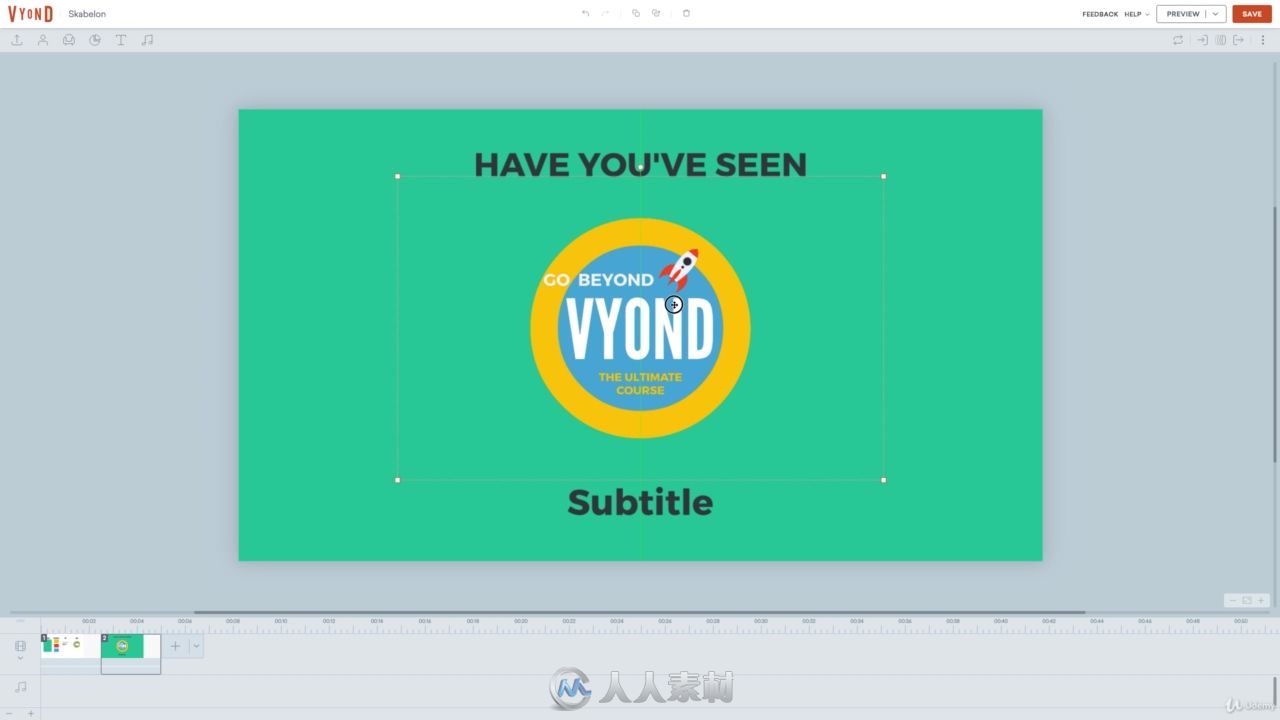This screenshot has height=720, width=1280.
Task: Click the Redo arrow
Action: 605,13
